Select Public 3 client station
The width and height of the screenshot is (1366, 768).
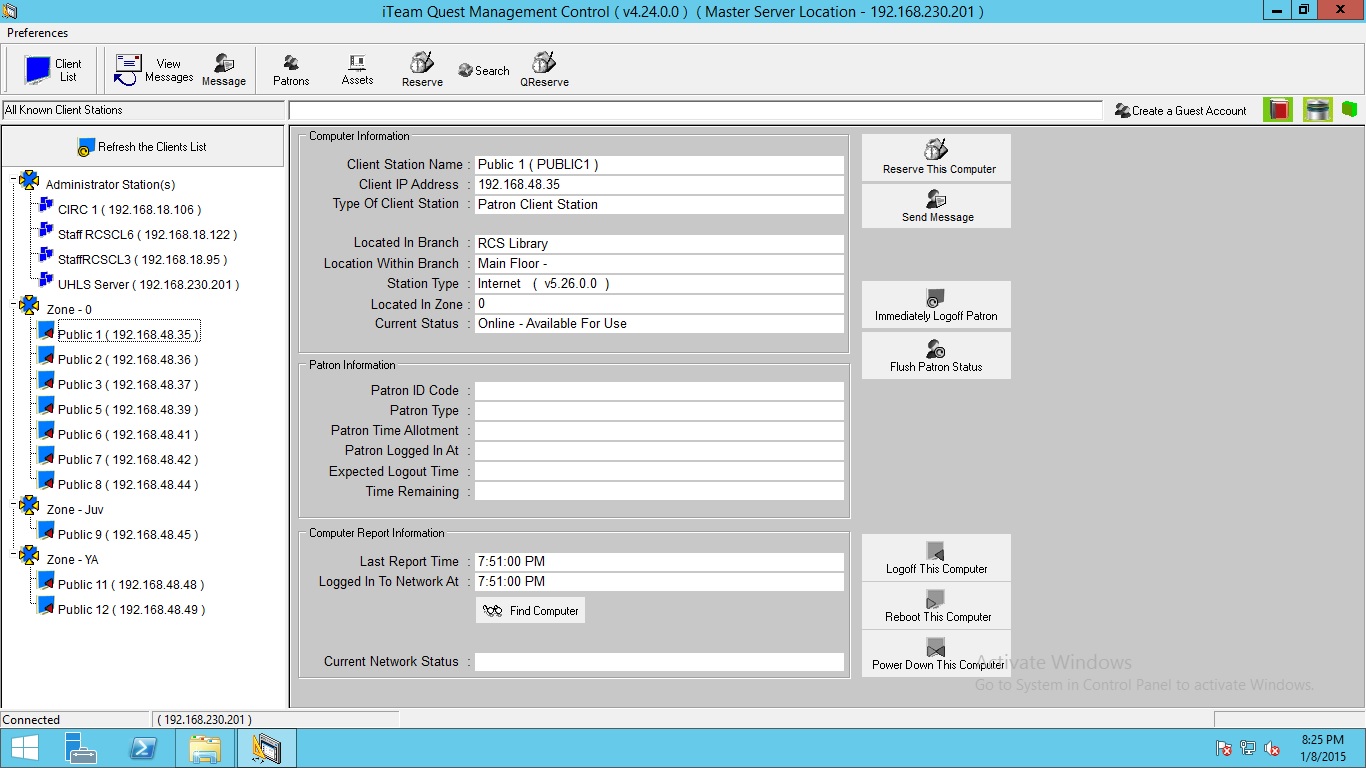[128, 385]
